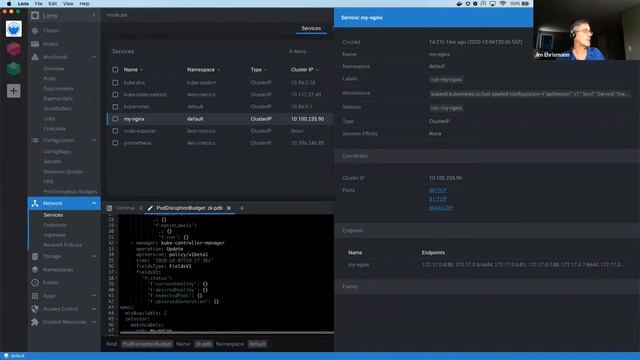Open the Edit menu
This screenshot has height=360, width=640.
pyautogui.click(x=53, y=4)
